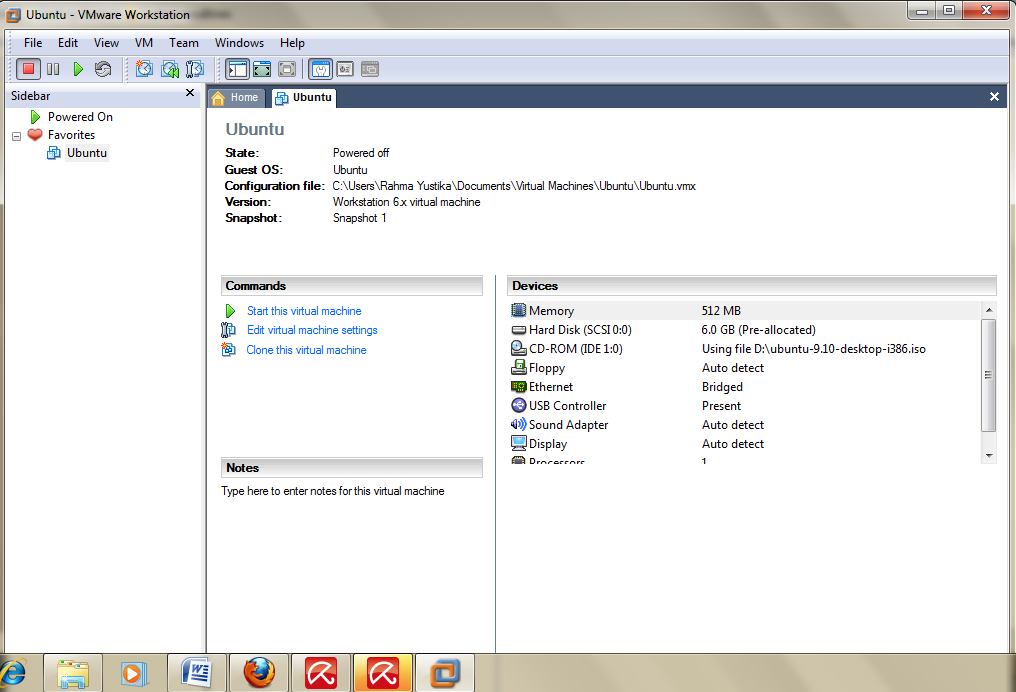Click the 512 MB memory value
The image size is (1016, 692).
721,310
